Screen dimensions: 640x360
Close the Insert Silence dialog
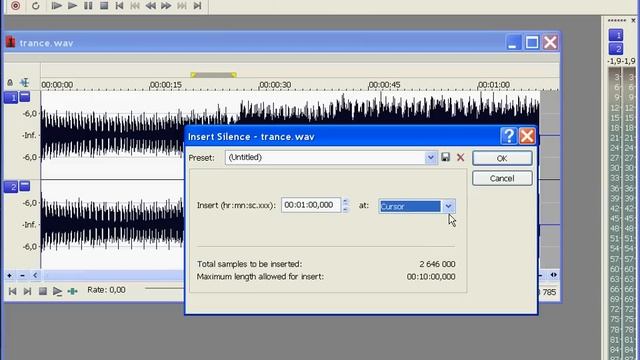[x=527, y=136]
